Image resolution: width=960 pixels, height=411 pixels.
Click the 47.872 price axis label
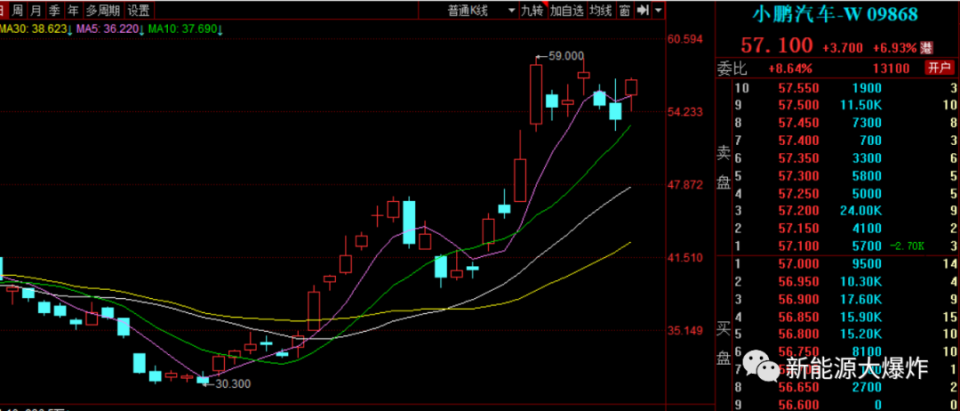686,184
